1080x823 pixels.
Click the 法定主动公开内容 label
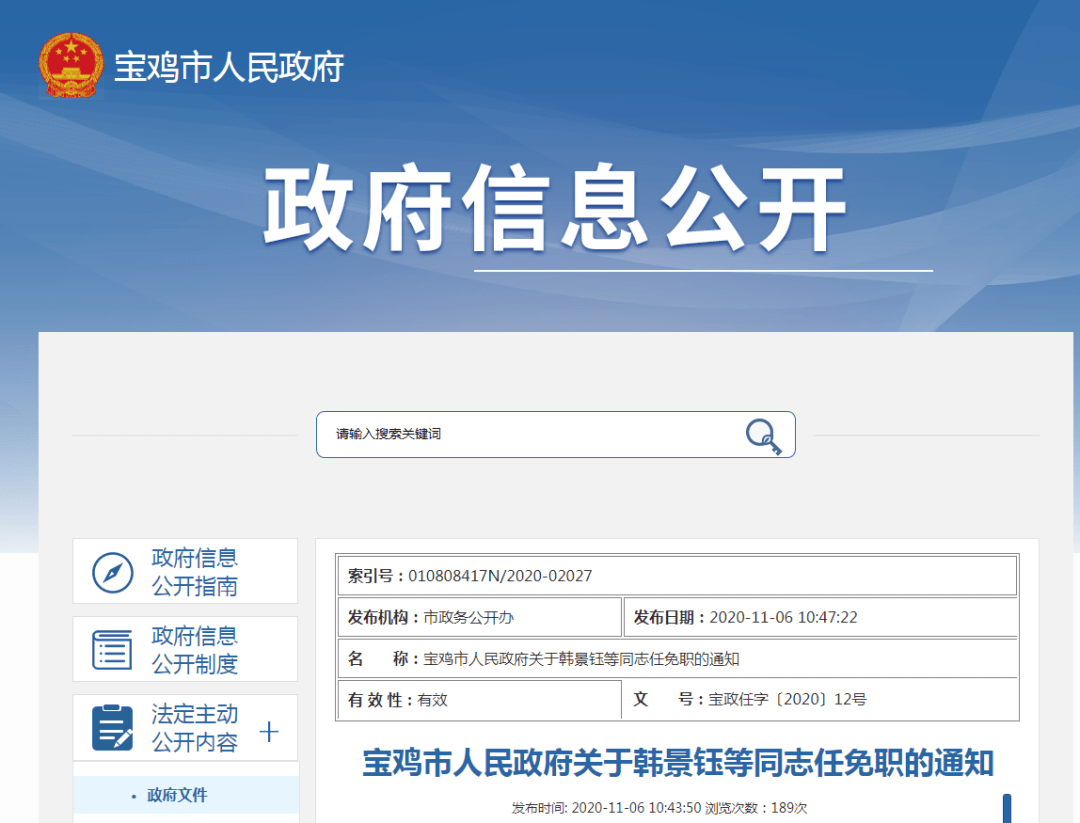[x=195, y=728]
